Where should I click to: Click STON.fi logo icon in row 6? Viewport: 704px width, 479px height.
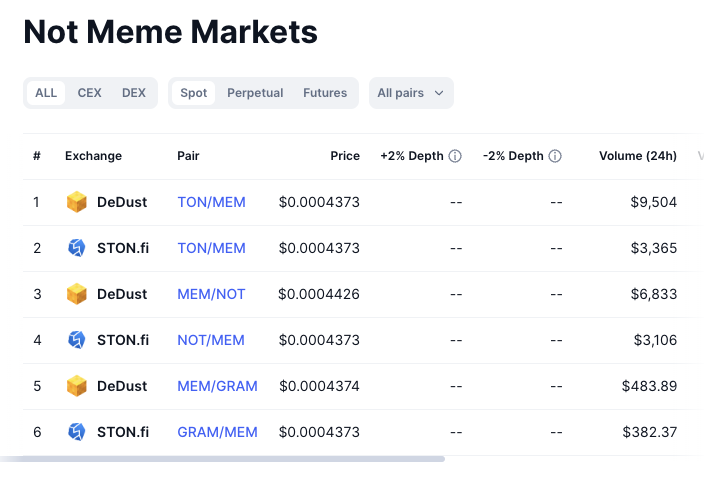(77, 432)
